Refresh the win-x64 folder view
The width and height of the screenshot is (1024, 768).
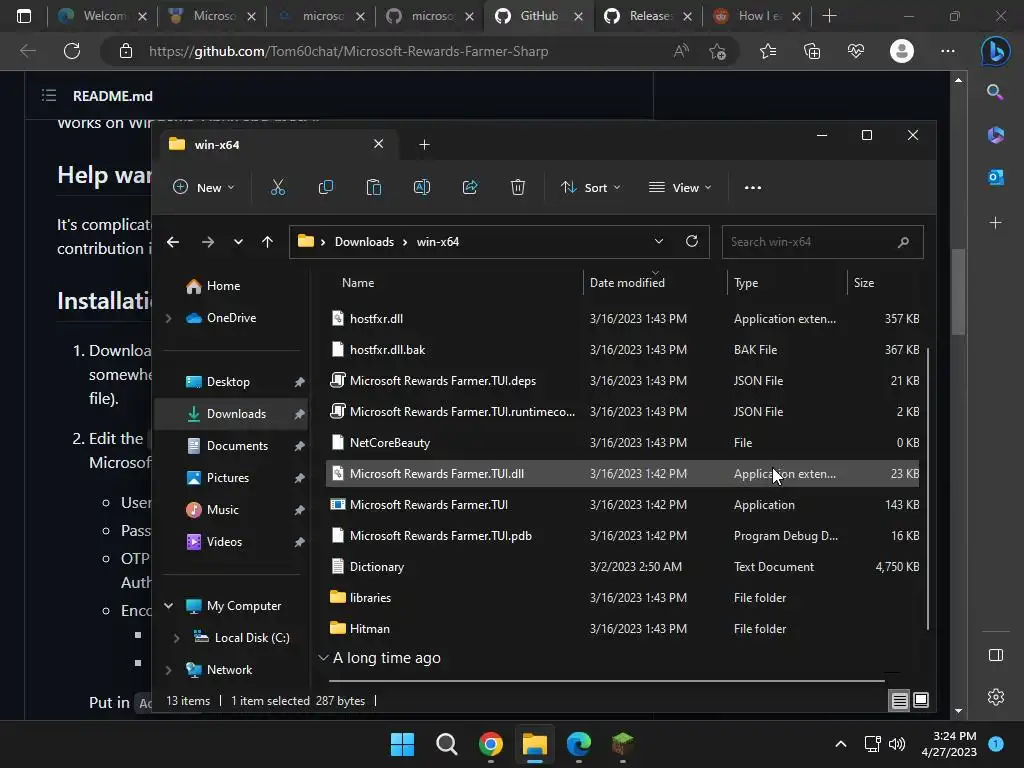point(692,242)
